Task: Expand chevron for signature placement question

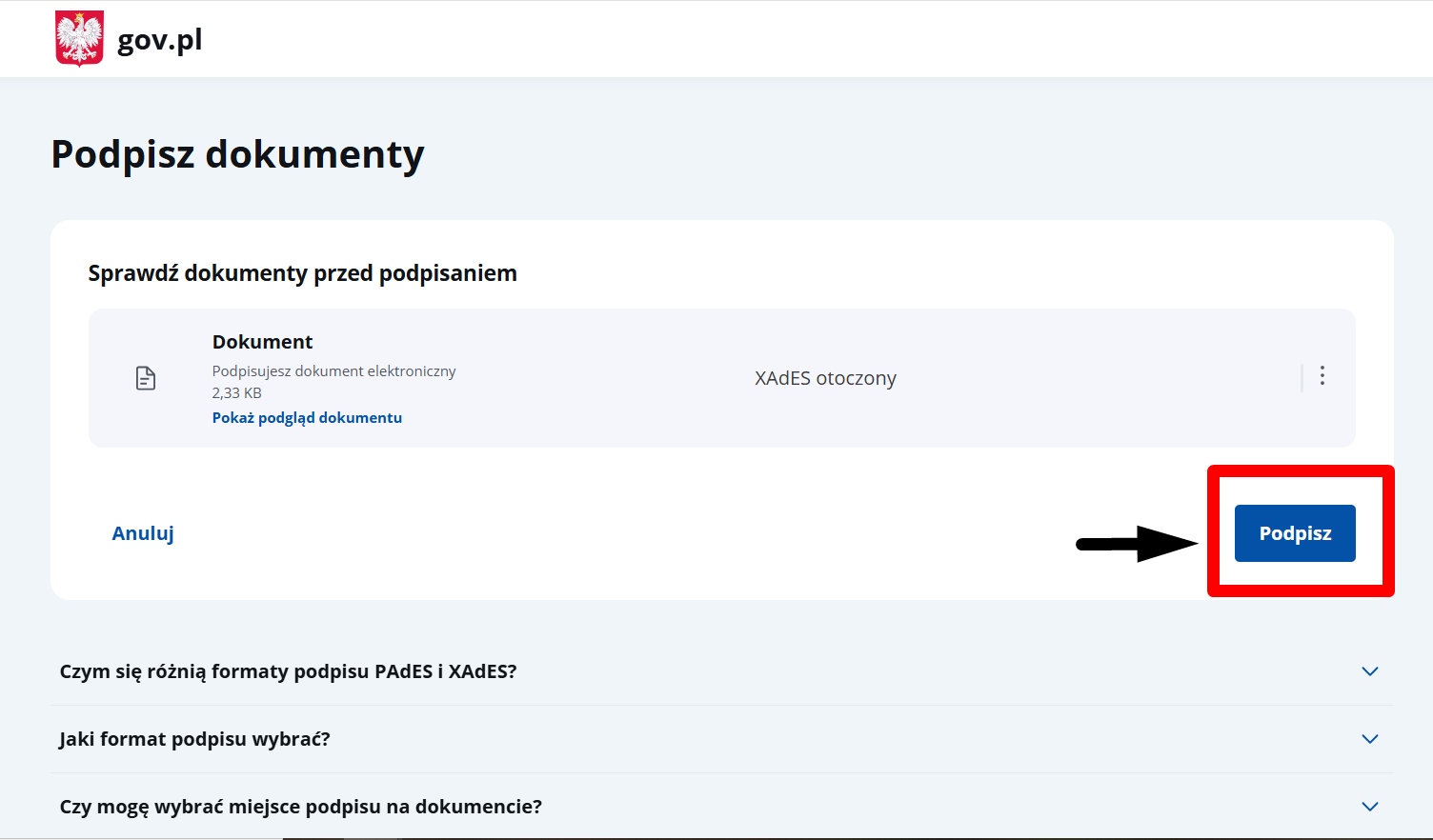Action: pyautogui.click(x=1370, y=807)
